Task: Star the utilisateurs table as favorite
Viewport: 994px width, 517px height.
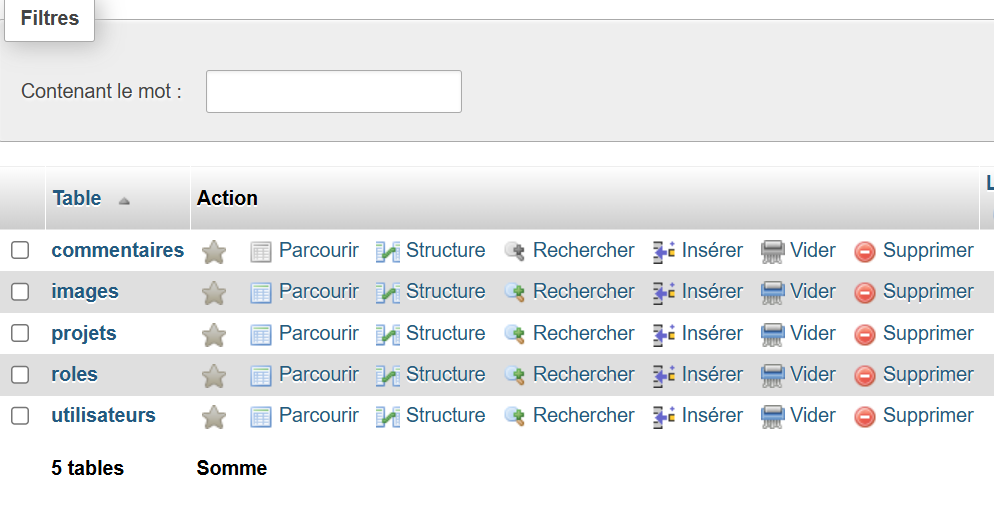Action: [x=214, y=417]
